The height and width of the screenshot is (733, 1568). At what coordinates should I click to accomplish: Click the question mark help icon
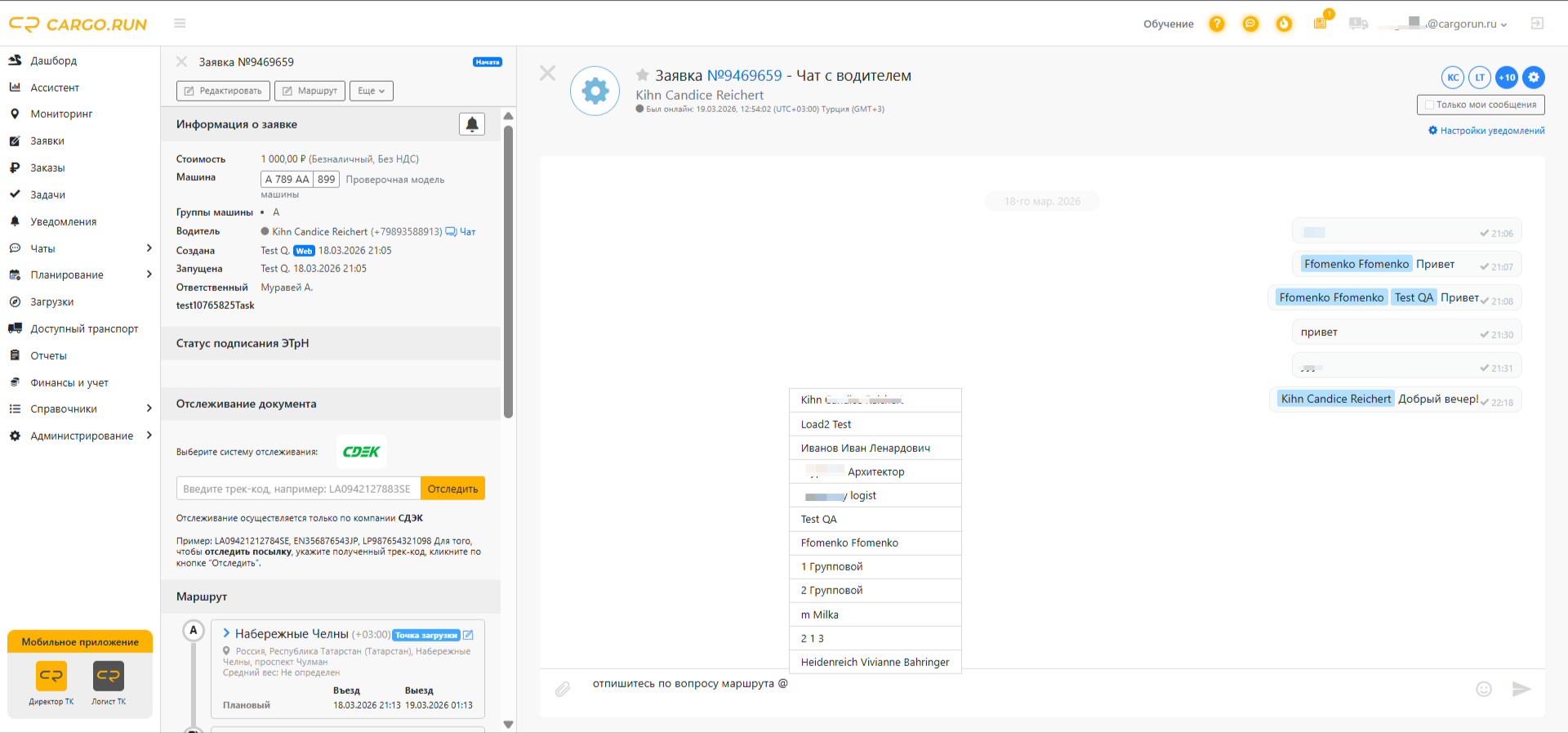coord(1217,24)
